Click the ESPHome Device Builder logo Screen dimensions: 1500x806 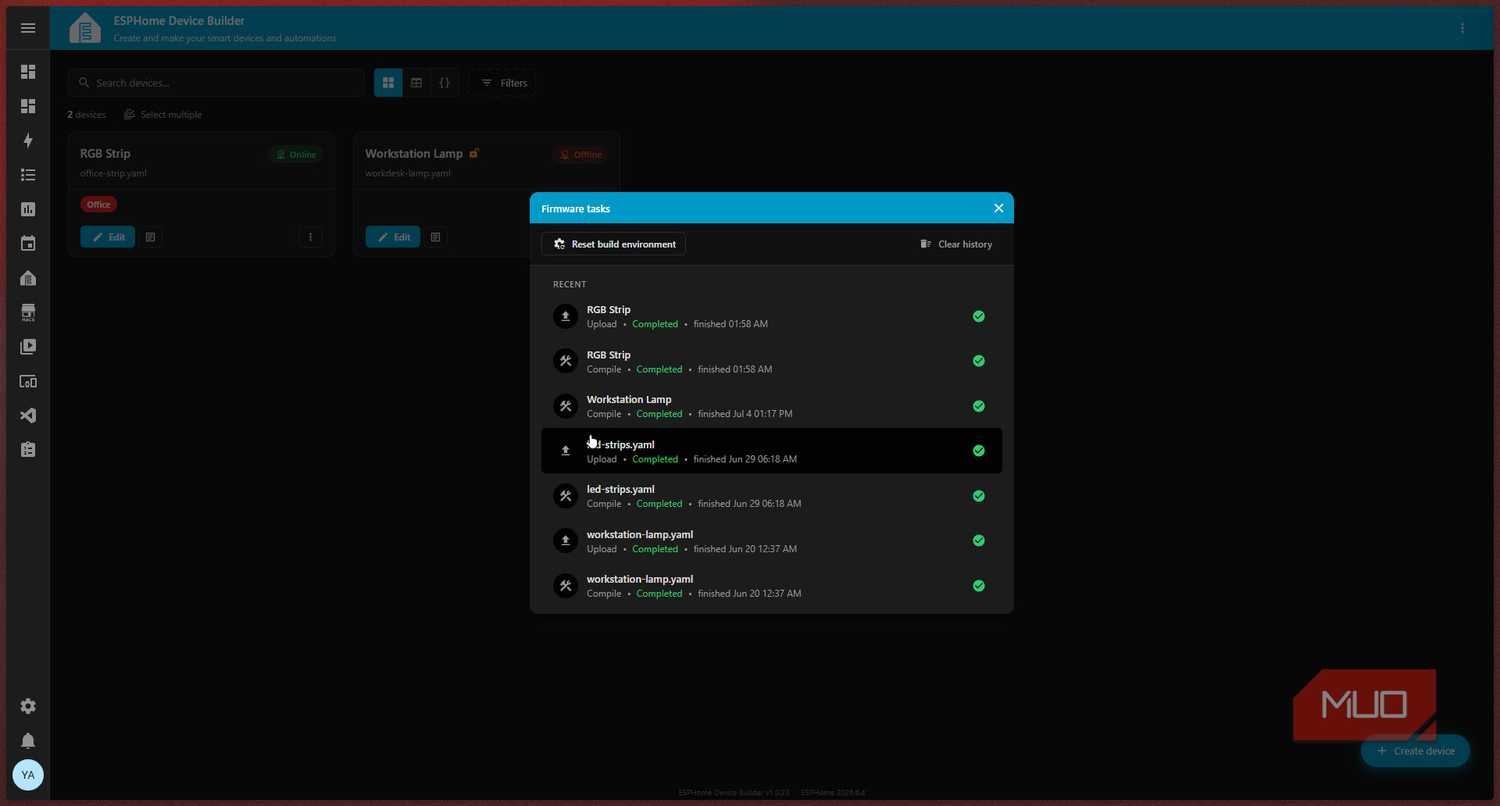point(85,28)
